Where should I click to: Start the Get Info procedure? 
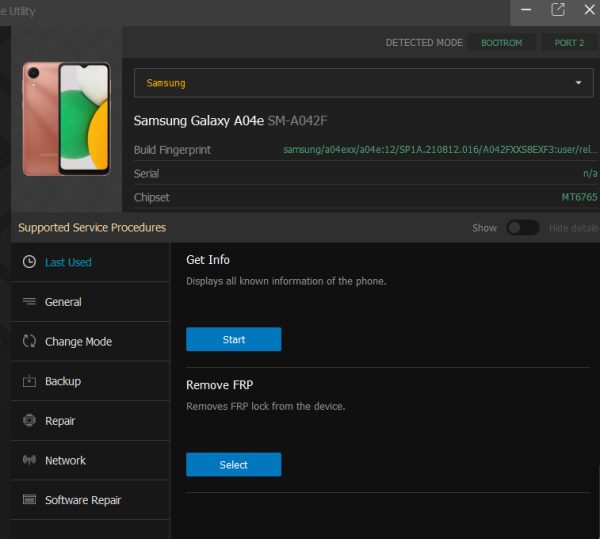[x=233, y=339]
